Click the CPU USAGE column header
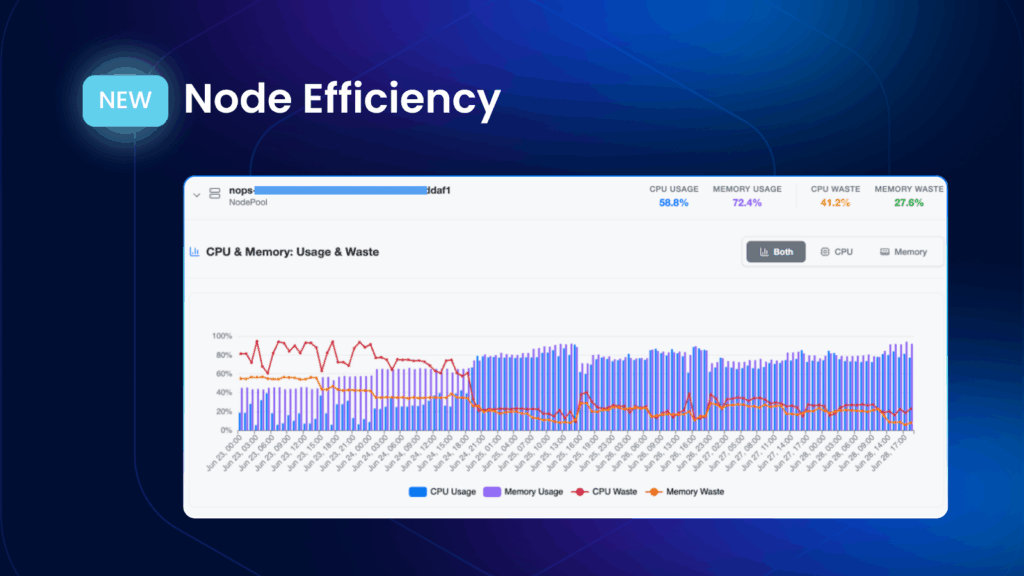Image resolution: width=1024 pixels, height=576 pixels. click(x=673, y=189)
